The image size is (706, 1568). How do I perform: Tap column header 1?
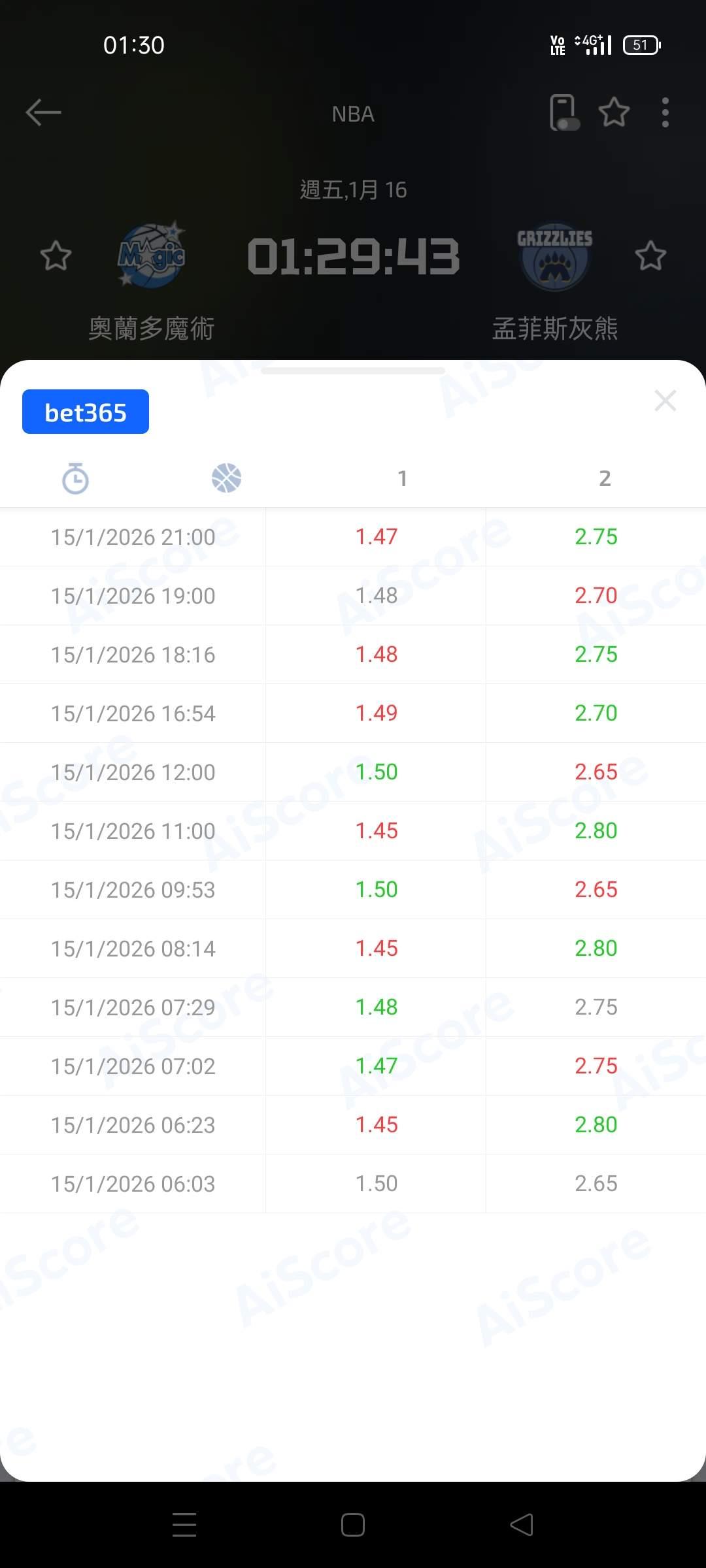[403, 478]
